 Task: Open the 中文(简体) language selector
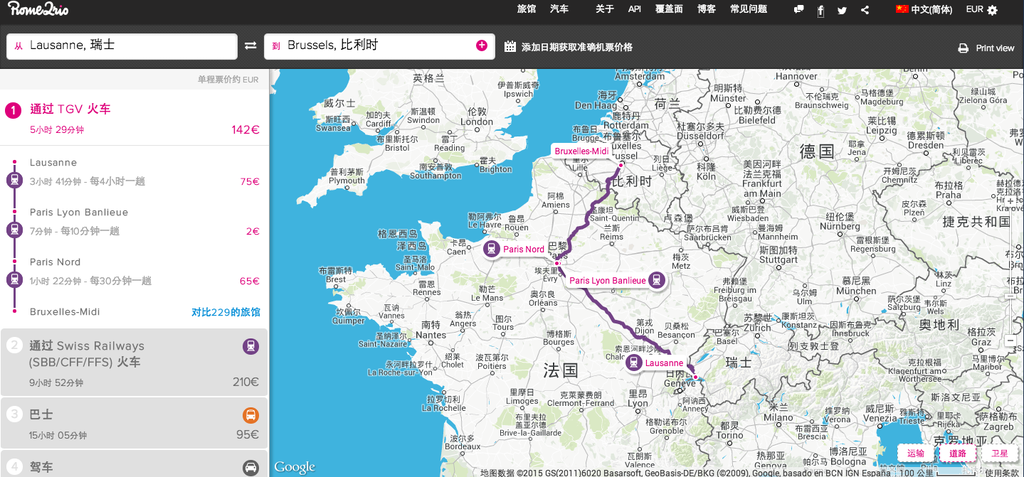932,10
